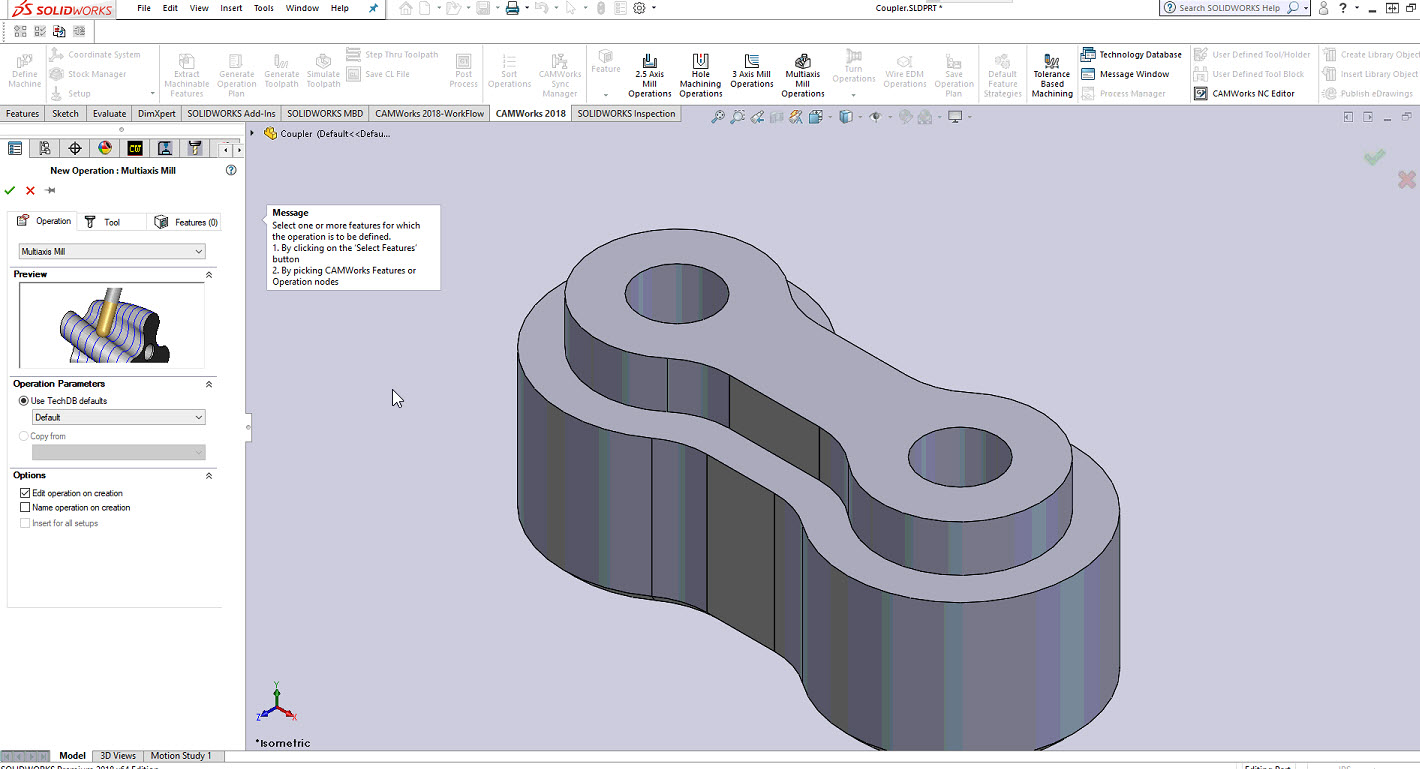The image size is (1420, 769).
Task: Open the Multiaxis Mill operation type dropdown
Action: click(112, 252)
